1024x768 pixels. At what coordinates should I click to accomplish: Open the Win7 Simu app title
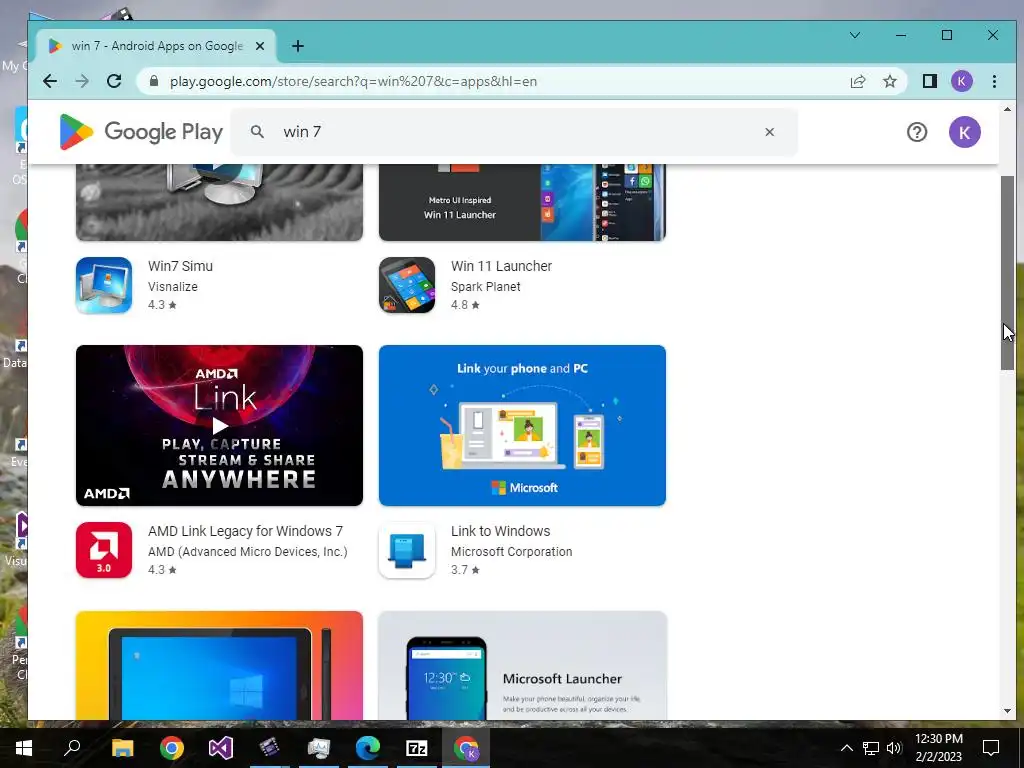tap(180, 266)
